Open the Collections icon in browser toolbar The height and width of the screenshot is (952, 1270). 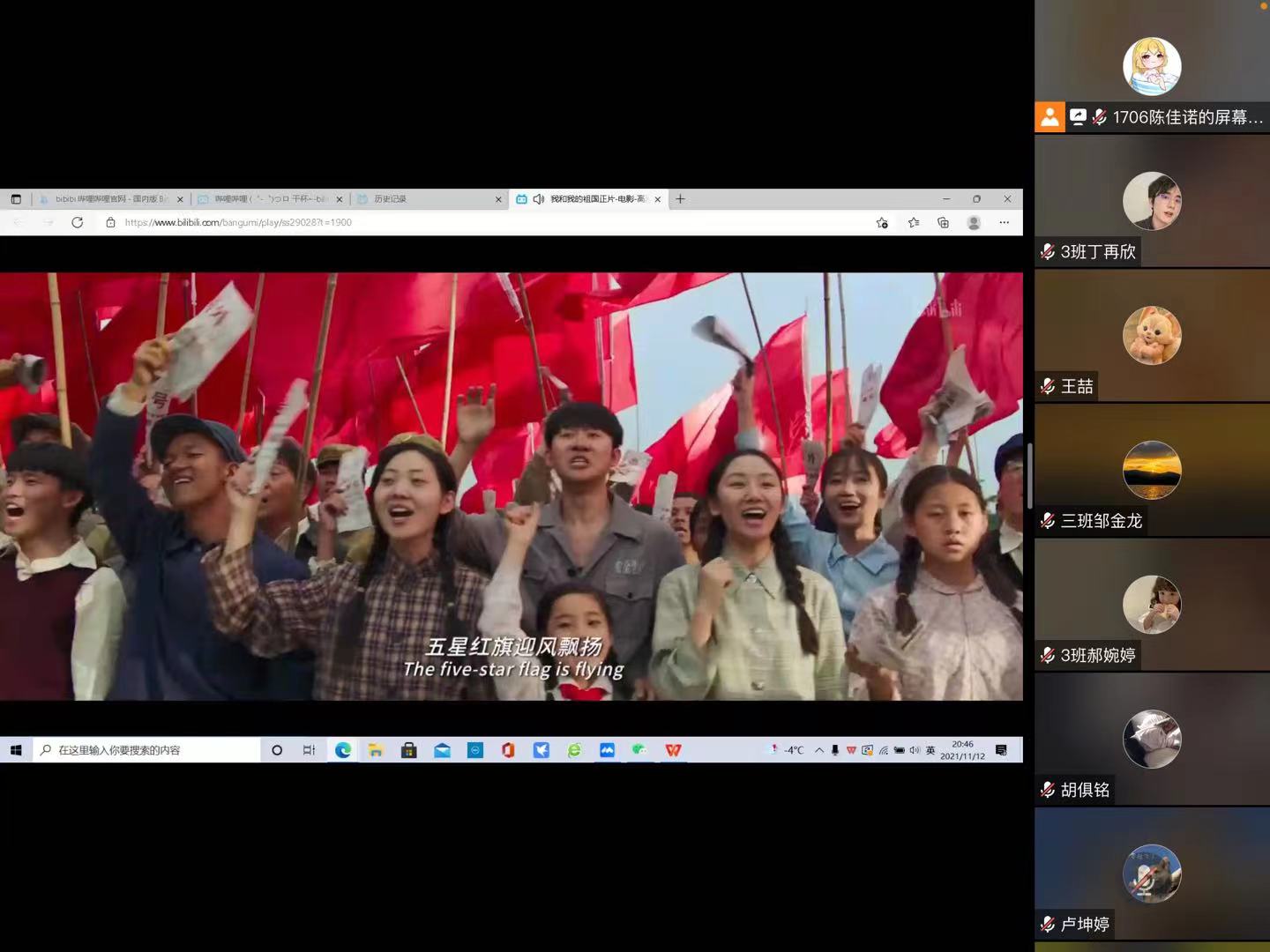[943, 223]
